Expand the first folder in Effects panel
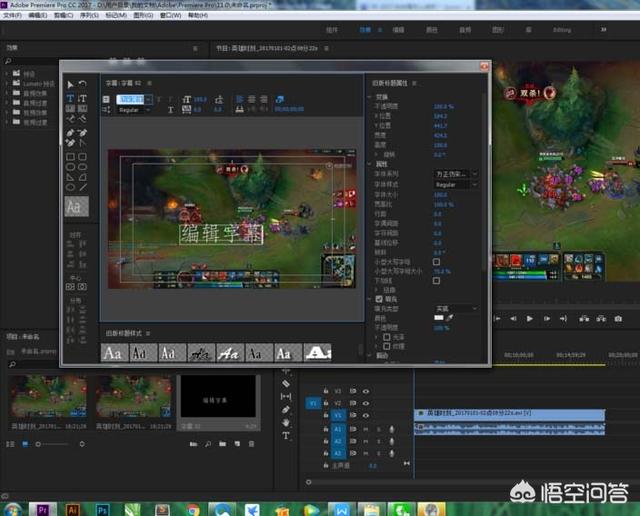Viewport: 640px width, 516px height. pos(7,74)
